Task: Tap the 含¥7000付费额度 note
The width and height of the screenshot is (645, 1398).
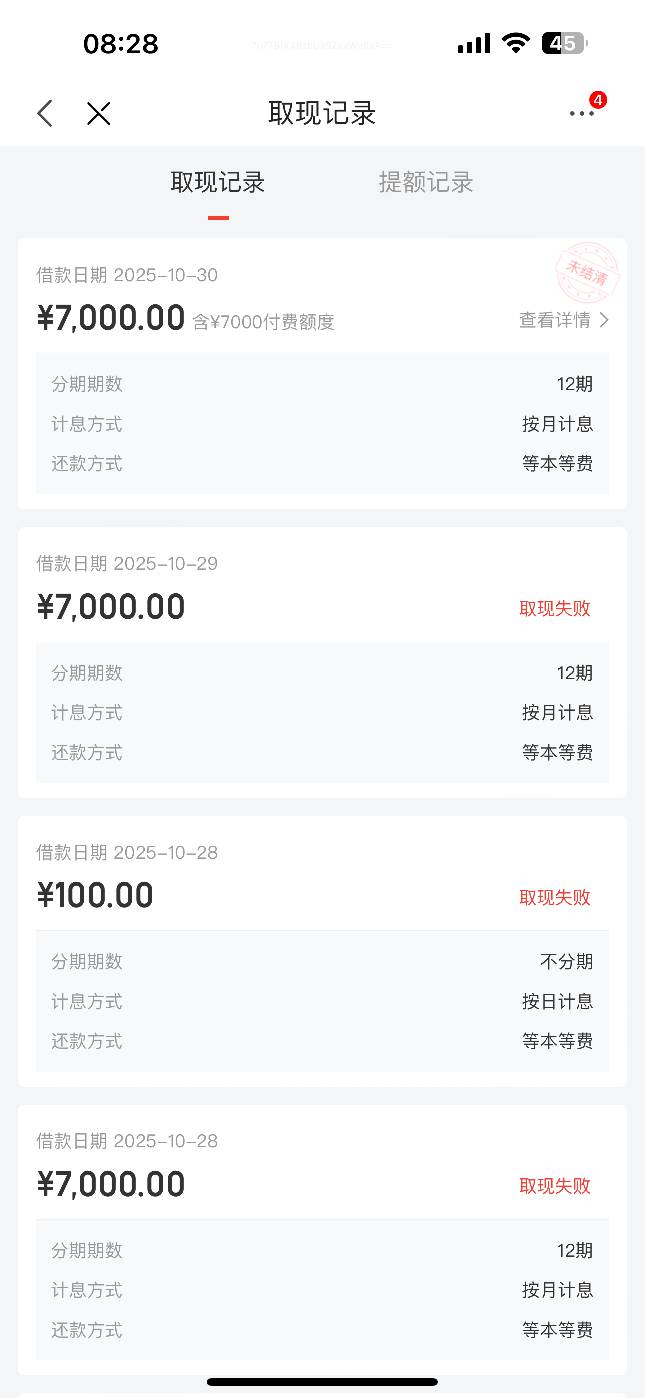Action: point(263,322)
